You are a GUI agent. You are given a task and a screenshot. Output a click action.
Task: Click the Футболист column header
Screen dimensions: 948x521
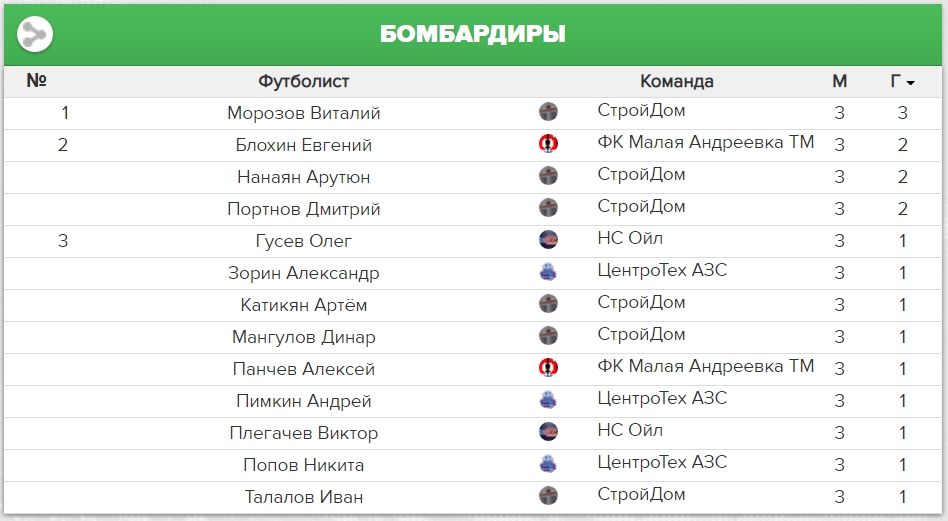click(303, 82)
